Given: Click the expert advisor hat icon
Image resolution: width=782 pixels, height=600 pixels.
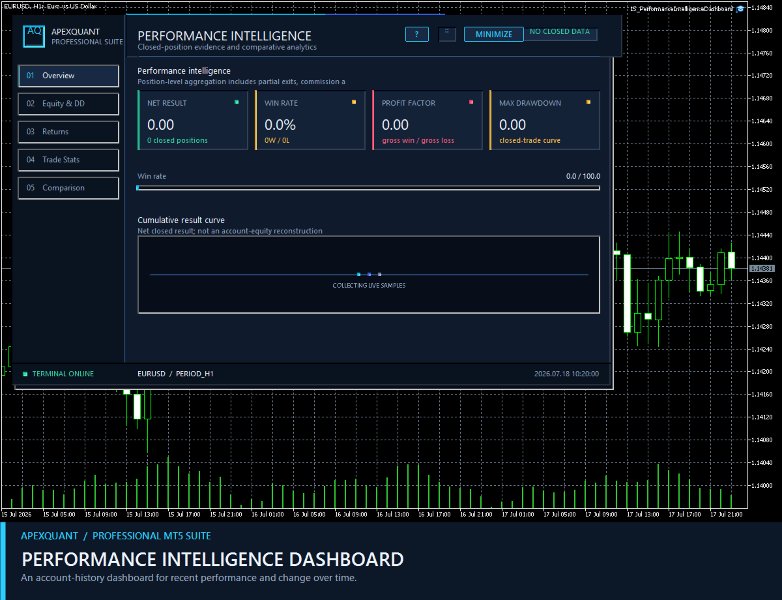Looking at the screenshot, I should click(x=741, y=8).
